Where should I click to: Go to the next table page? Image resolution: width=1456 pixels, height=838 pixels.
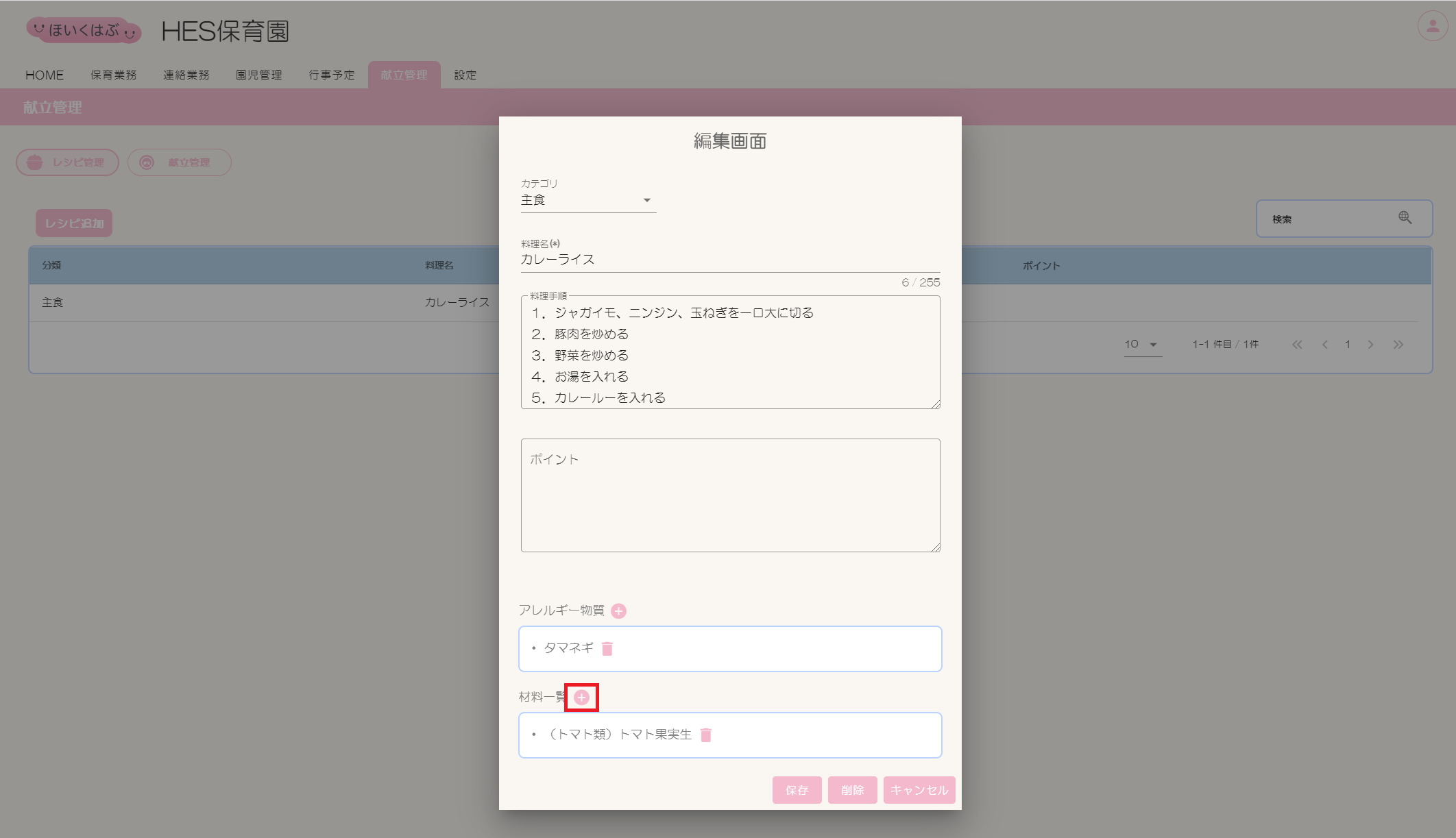tap(1370, 345)
